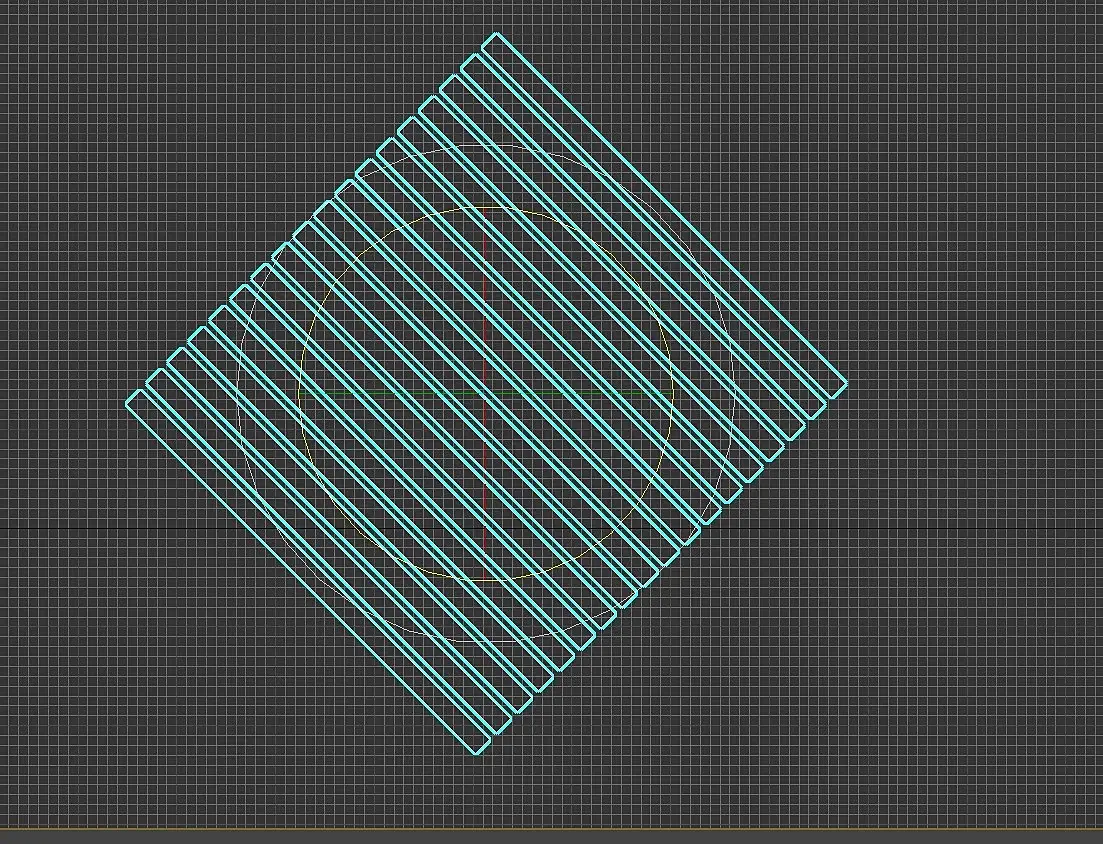Select the bottom-left outermost cyan rectangle slat

coord(307,572)
